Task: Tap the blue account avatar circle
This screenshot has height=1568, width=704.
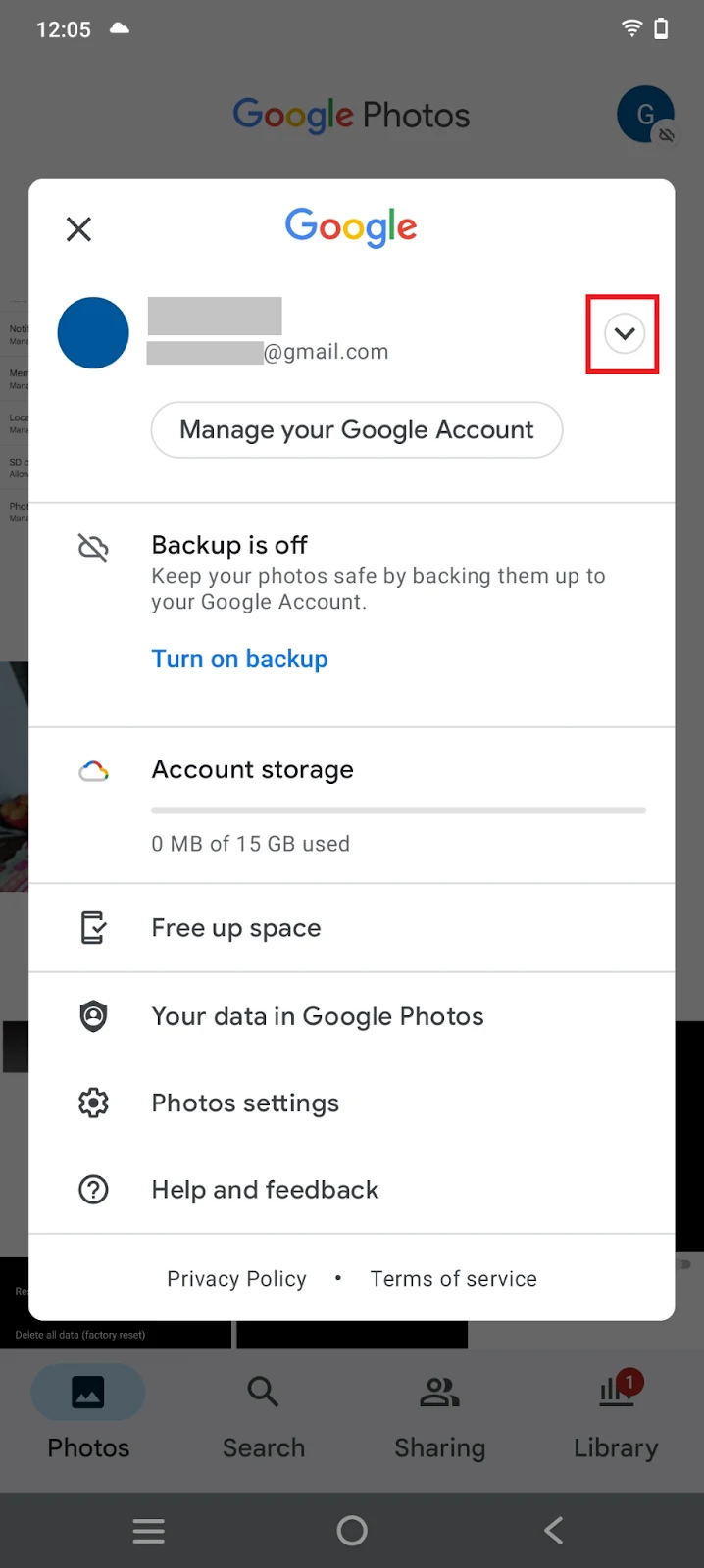Action: coord(93,333)
